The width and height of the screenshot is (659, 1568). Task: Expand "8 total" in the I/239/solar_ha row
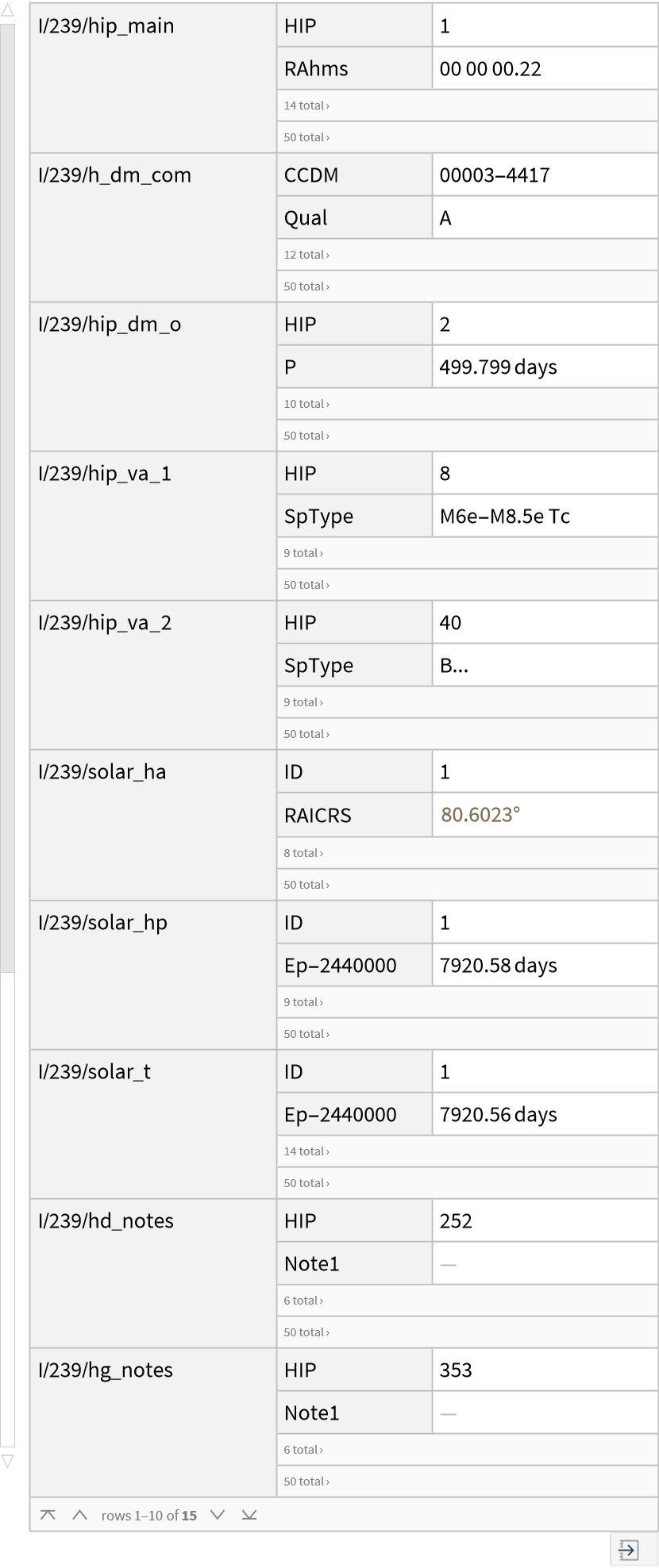point(303,853)
